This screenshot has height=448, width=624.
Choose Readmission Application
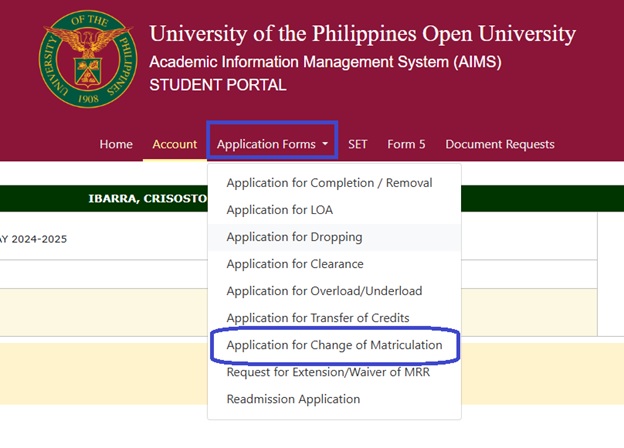pos(293,399)
